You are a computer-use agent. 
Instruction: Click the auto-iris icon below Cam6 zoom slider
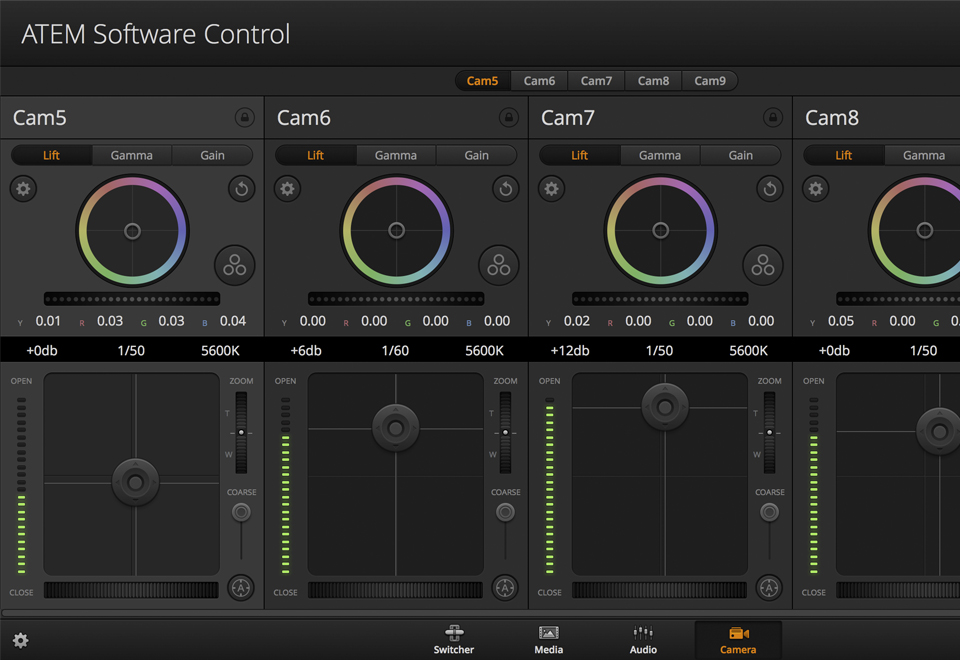505,588
